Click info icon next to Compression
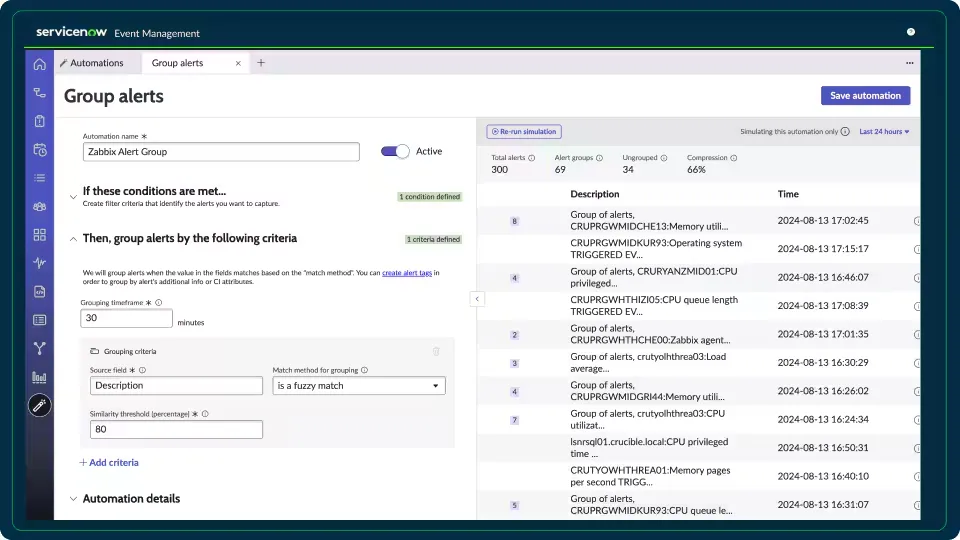The image size is (960, 540). click(734, 158)
